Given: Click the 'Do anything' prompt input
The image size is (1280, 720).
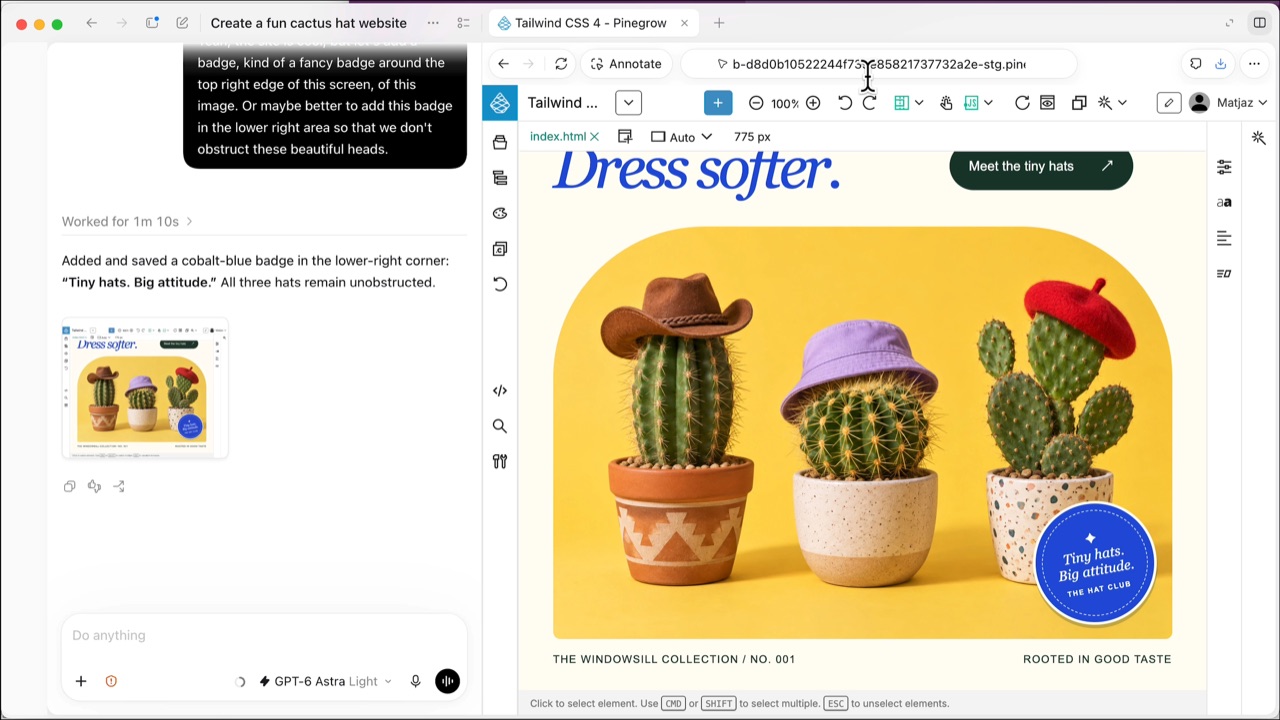Looking at the screenshot, I should coord(264,635).
